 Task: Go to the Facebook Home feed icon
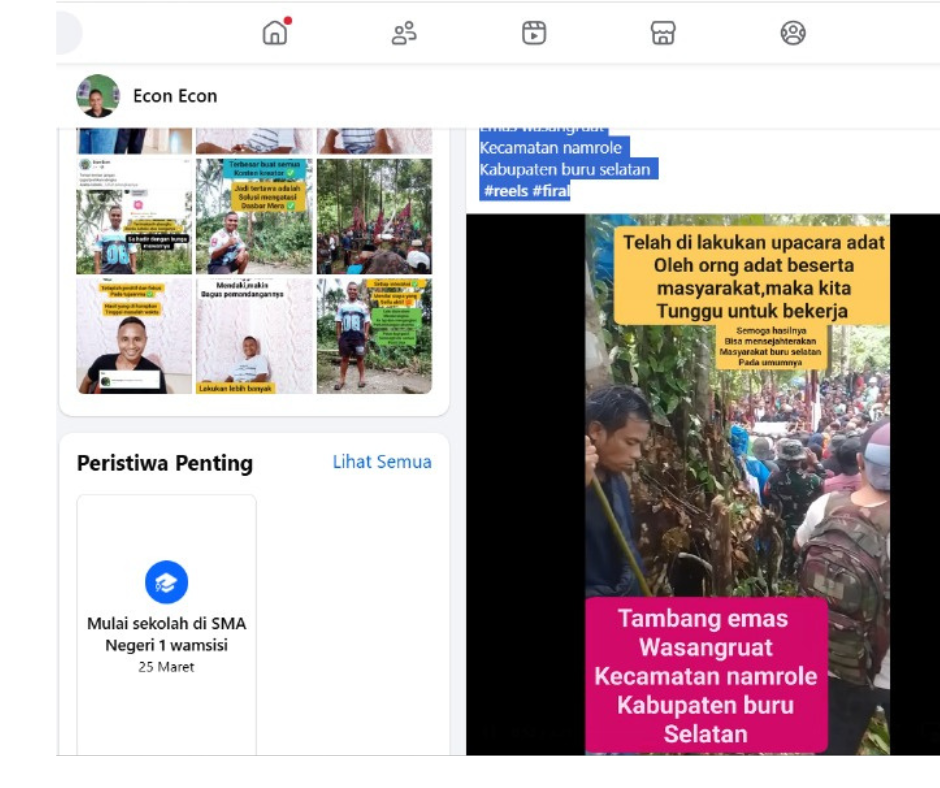click(x=275, y=33)
